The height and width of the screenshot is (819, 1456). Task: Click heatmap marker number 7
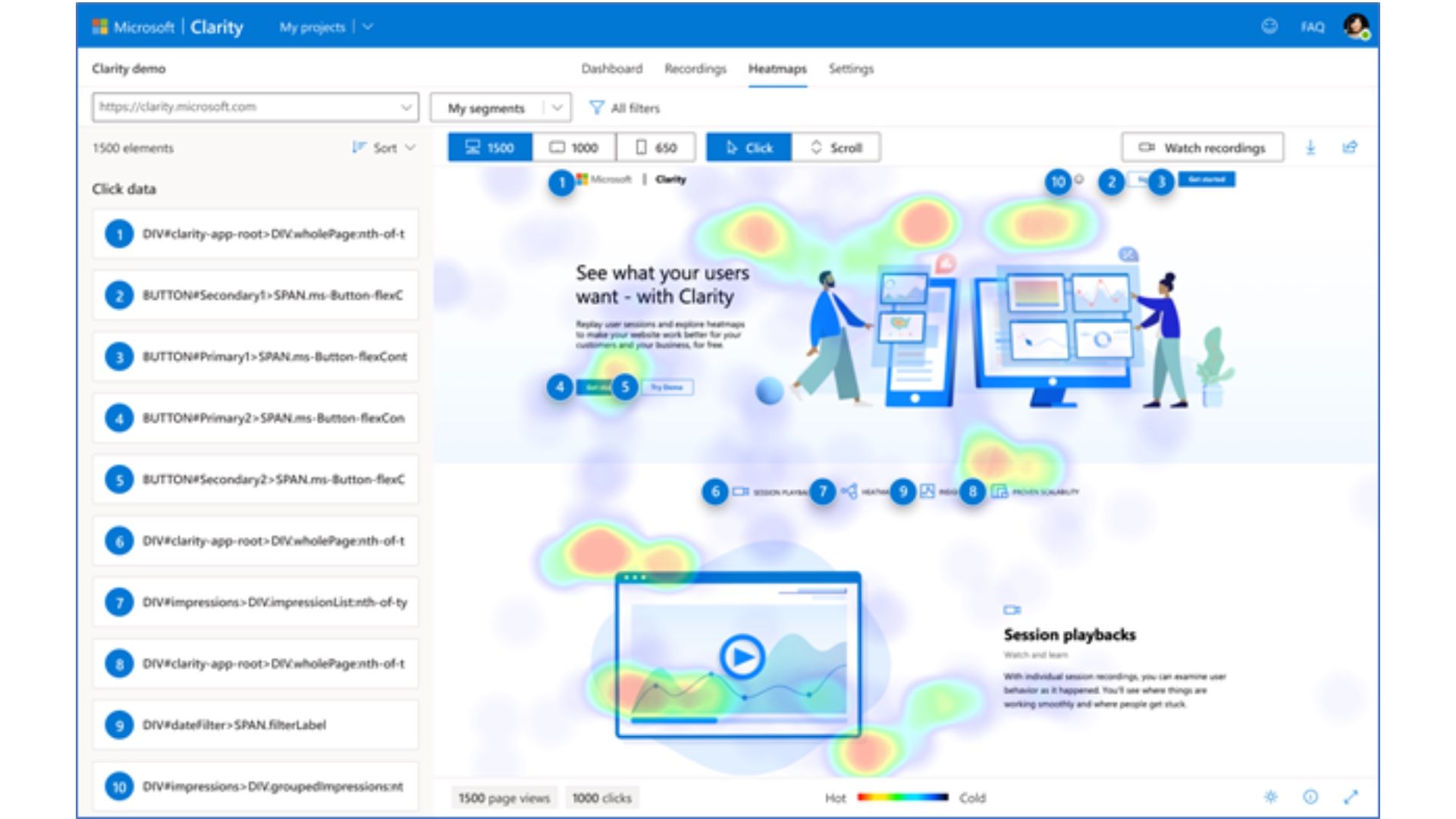click(822, 491)
